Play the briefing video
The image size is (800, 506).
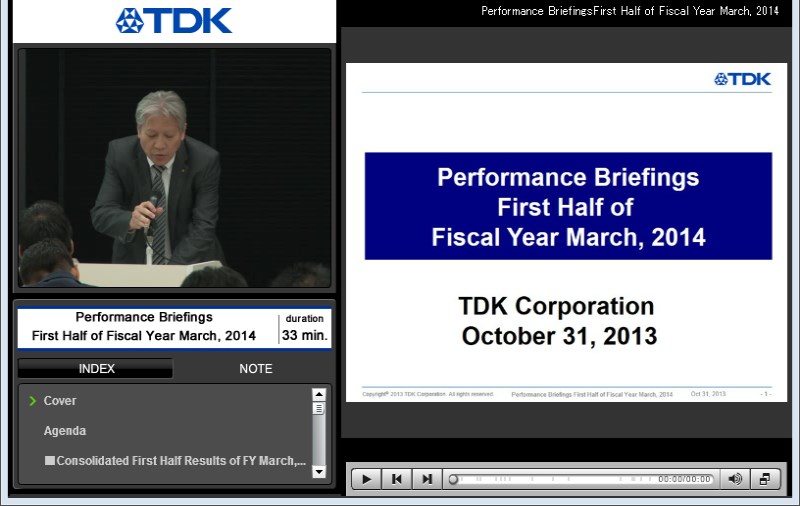point(366,479)
